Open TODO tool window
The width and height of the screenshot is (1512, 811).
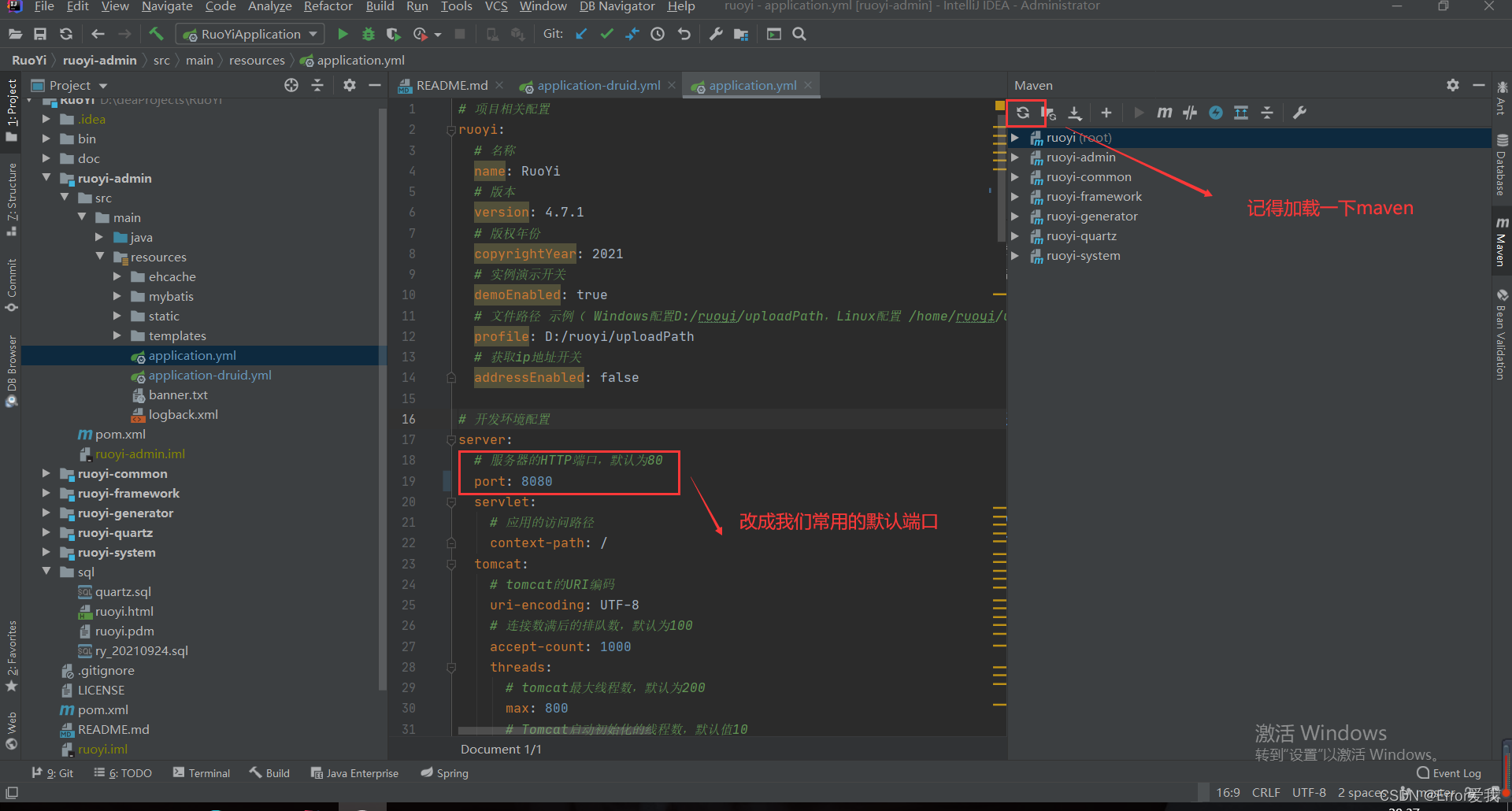pos(123,773)
